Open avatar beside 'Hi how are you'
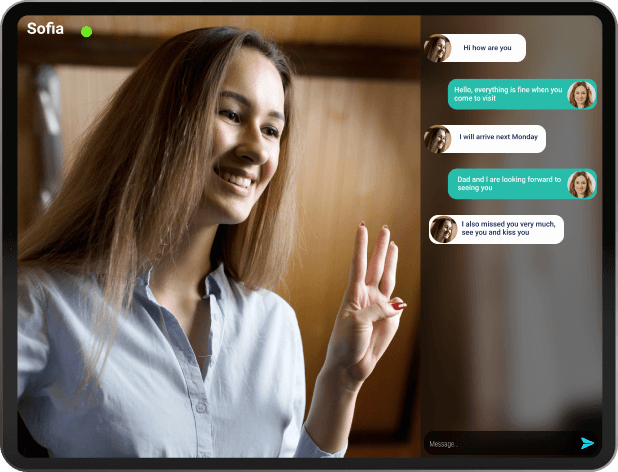The width and height of the screenshot is (618, 472). coord(437,48)
